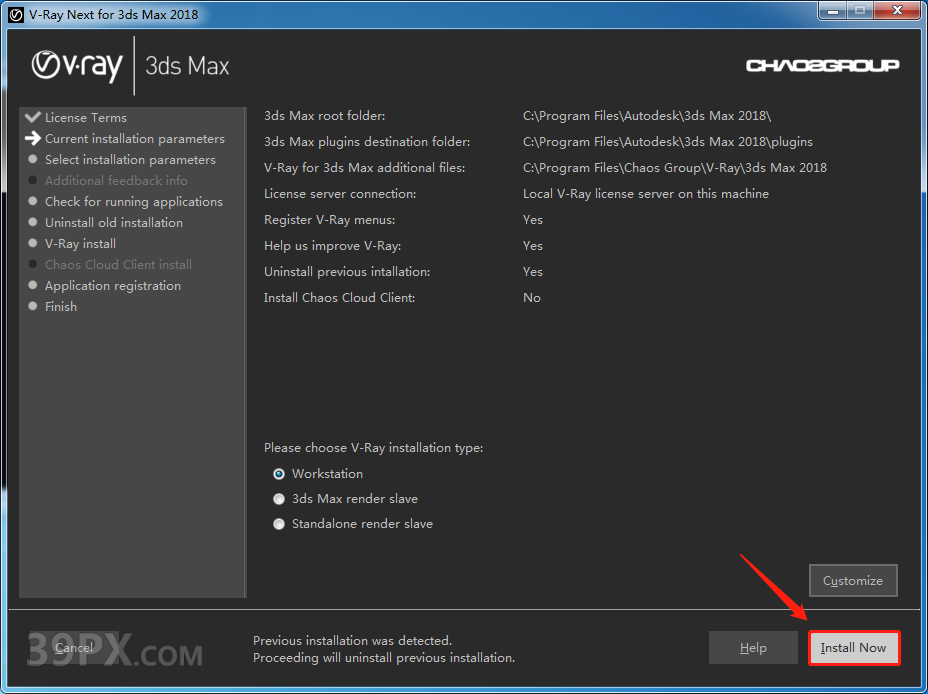Click 'Previous installation was detected.' message

(x=353, y=641)
